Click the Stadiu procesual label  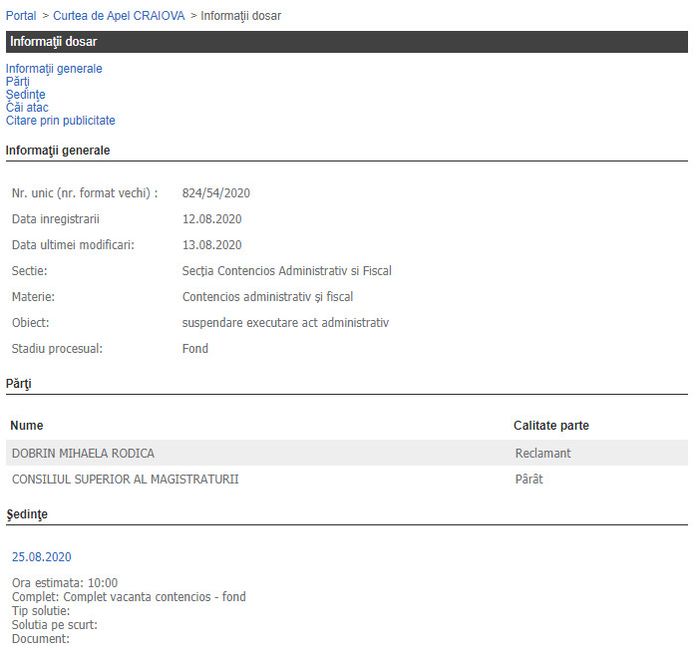(57, 348)
